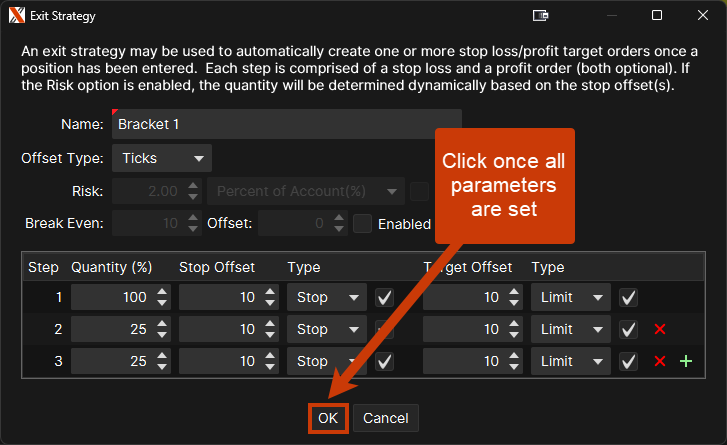Image resolution: width=727 pixels, height=445 pixels.
Task: Uncheck step 2 target limit checkbox
Action: 628,329
